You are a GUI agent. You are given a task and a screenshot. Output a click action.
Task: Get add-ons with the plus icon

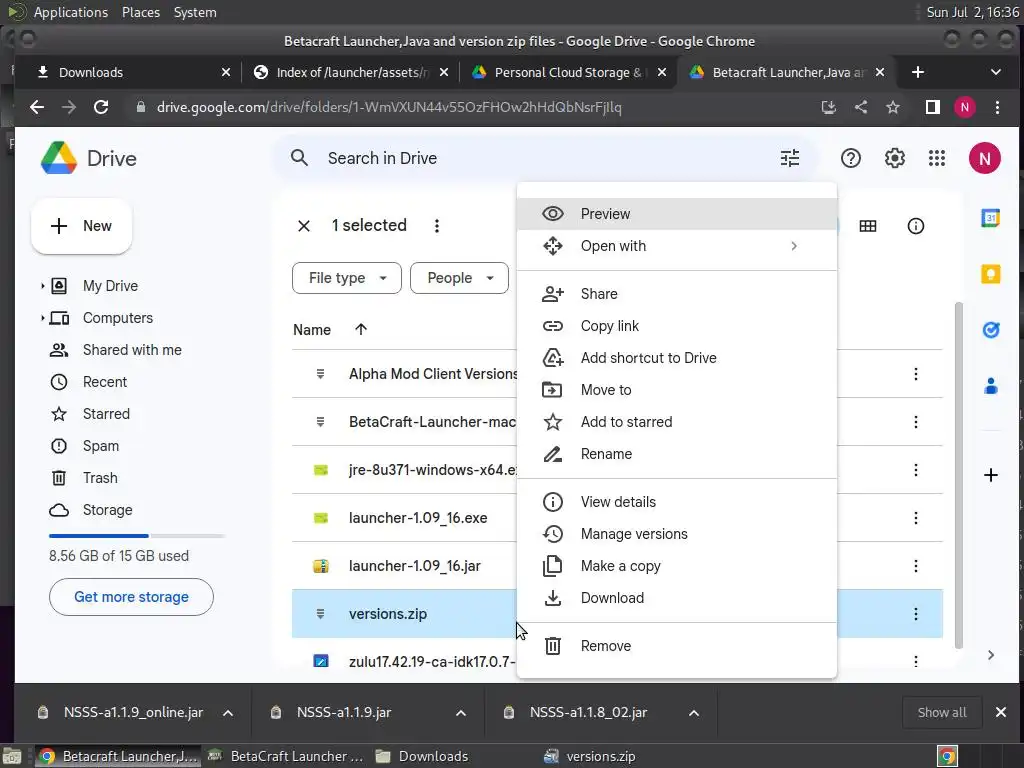tap(990, 475)
